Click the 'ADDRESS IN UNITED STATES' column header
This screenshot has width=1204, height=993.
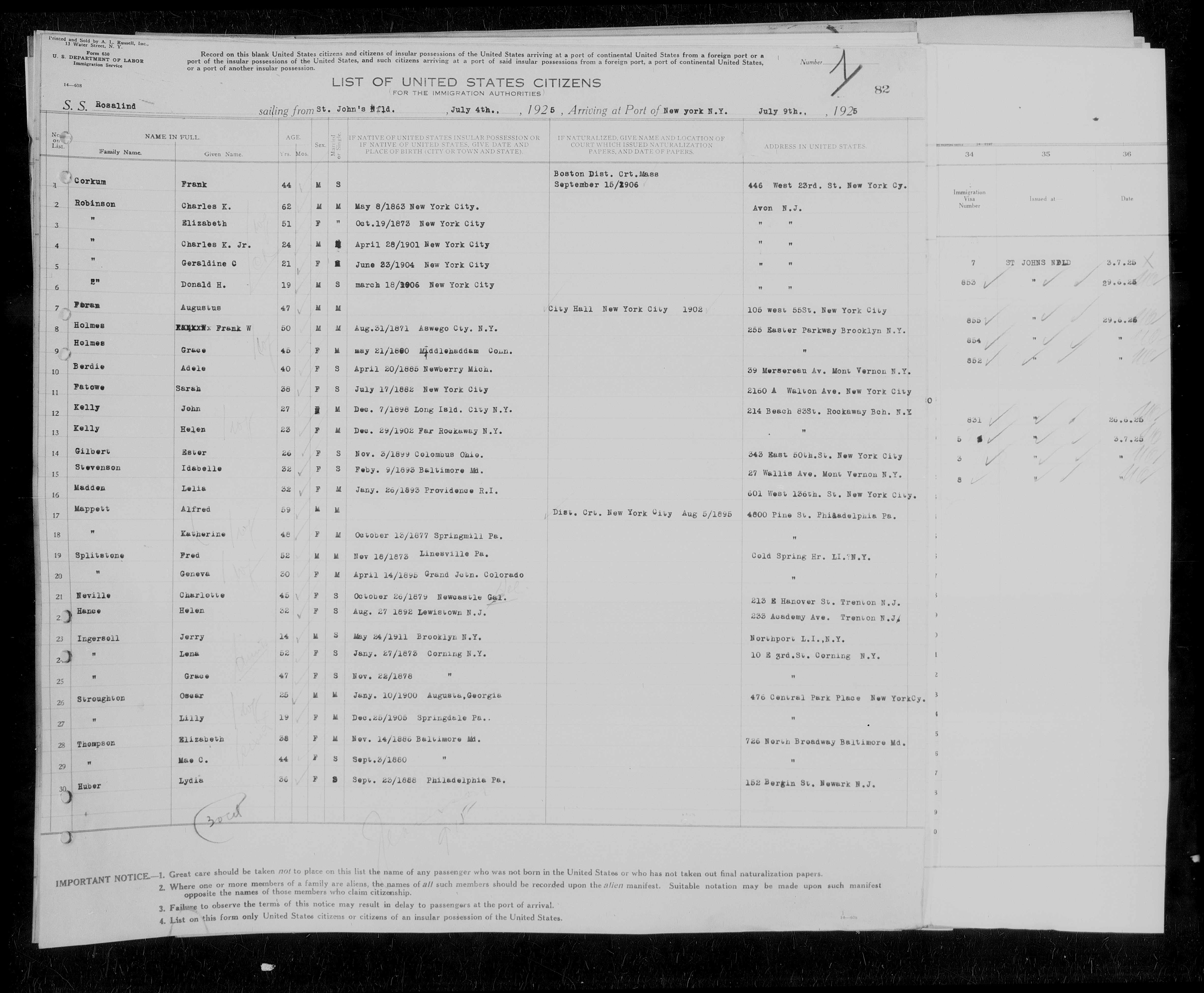click(815, 146)
